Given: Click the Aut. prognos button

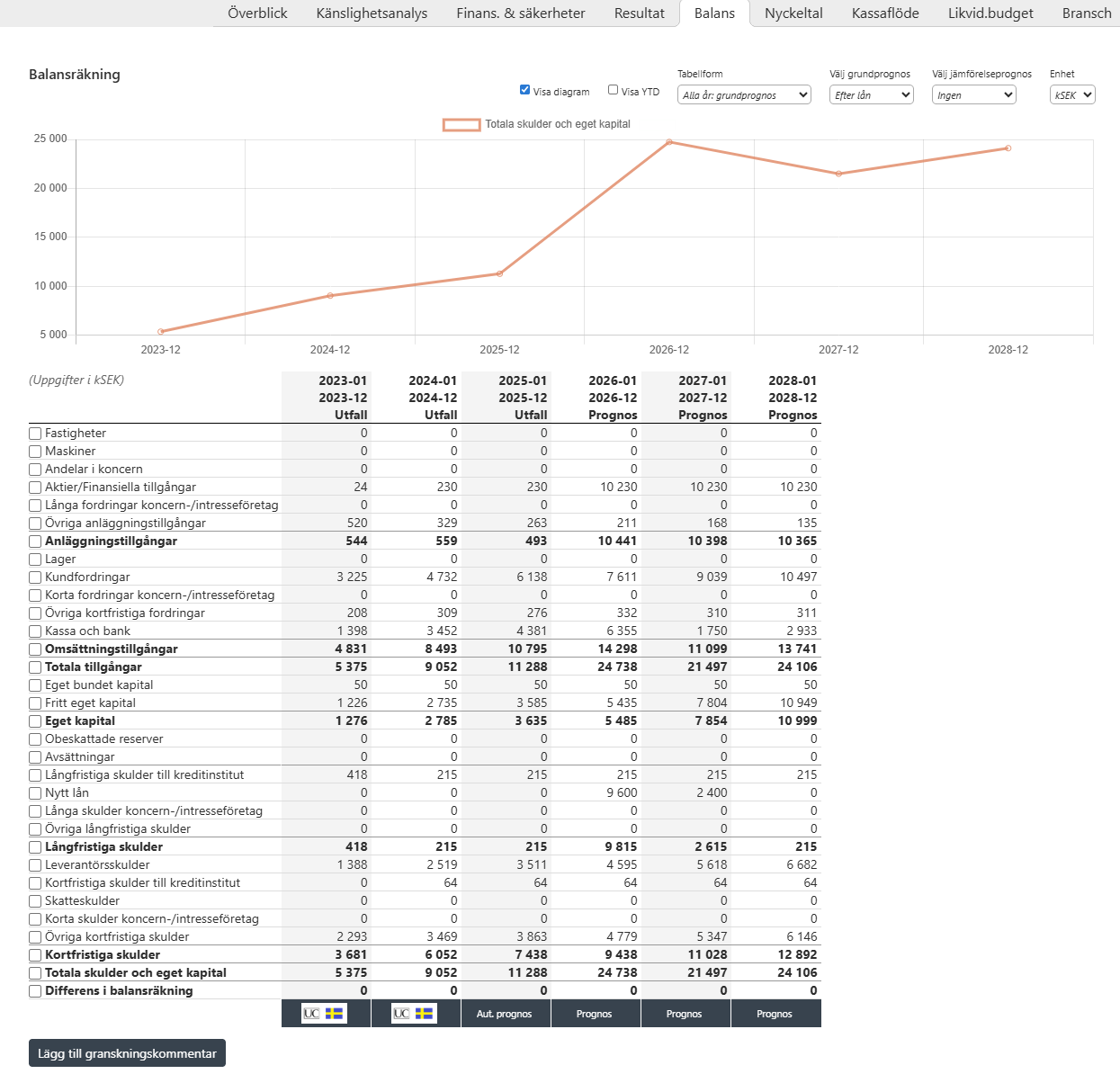Looking at the screenshot, I should pyautogui.click(x=505, y=1014).
